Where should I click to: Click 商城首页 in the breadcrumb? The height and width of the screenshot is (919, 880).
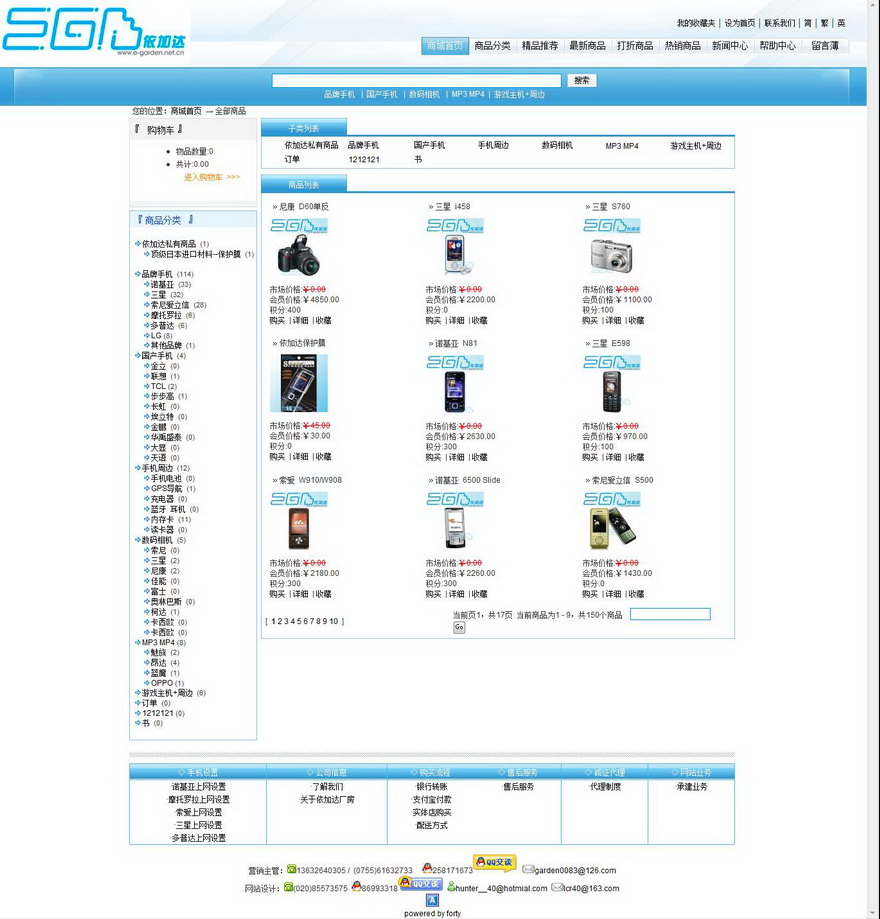click(186, 111)
